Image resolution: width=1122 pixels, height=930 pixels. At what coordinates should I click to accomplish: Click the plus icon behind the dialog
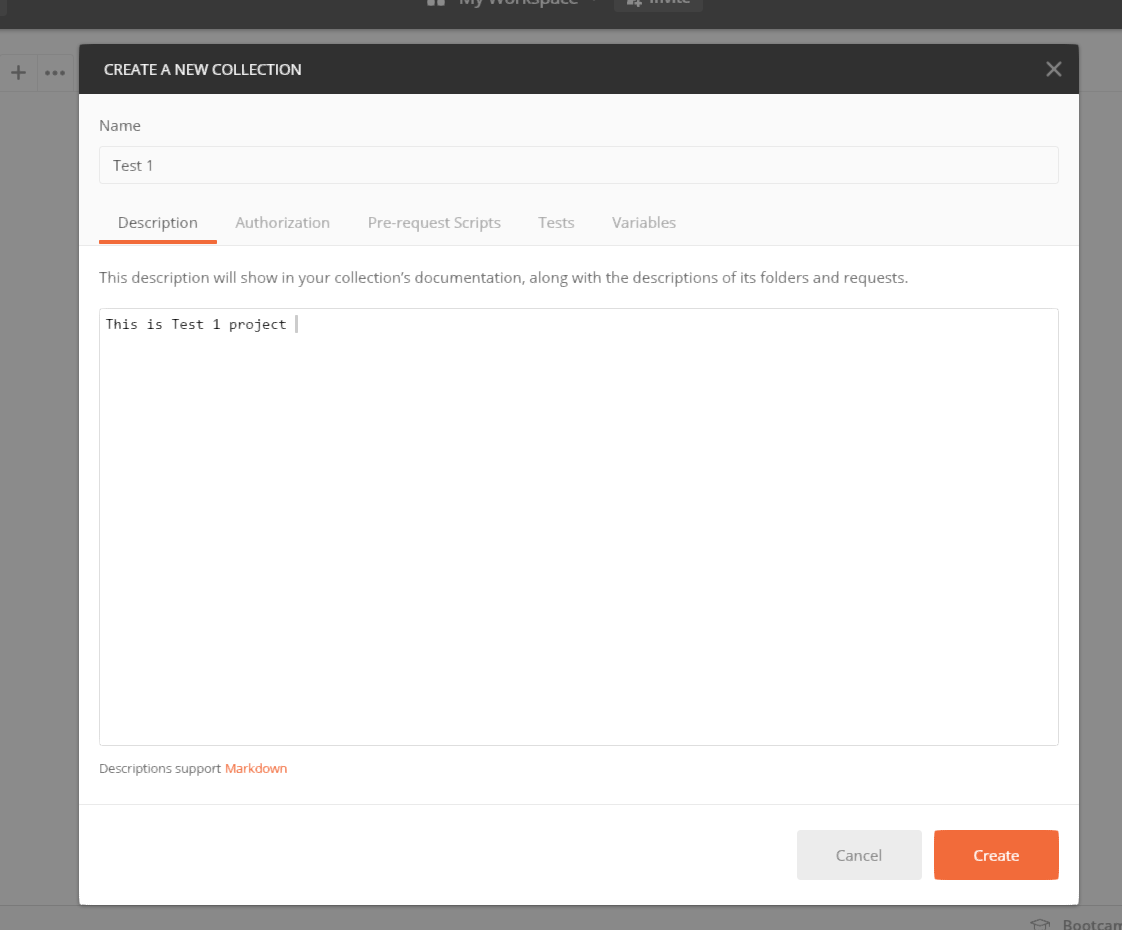tap(19, 72)
